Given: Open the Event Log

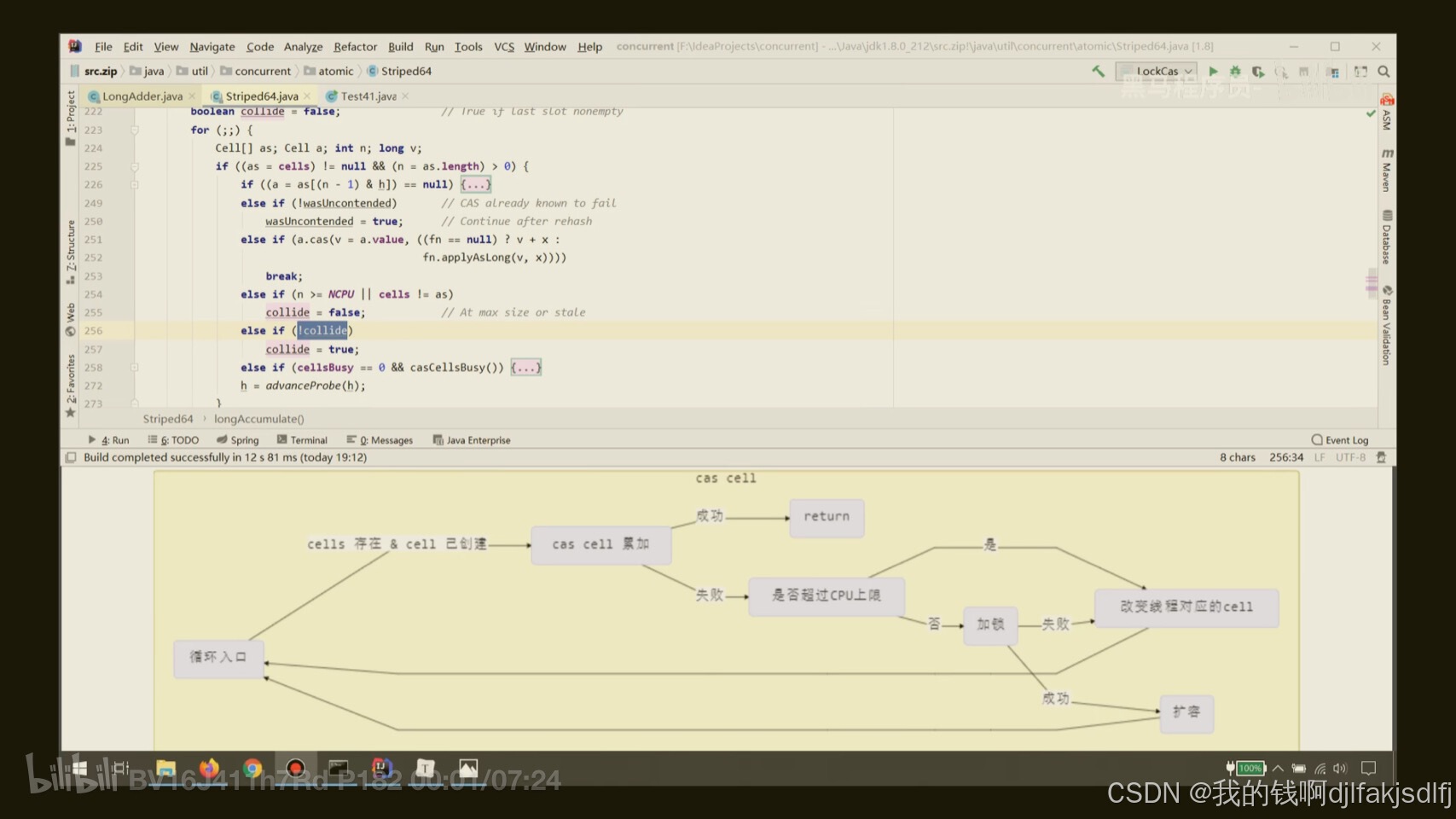Looking at the screenshot, I should coord(1339,439).
